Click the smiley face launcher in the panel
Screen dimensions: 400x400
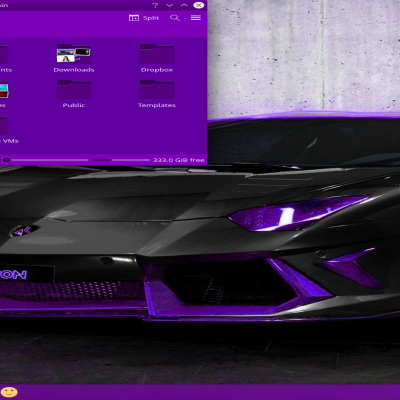pyautogui.click(x=9, y=392)
